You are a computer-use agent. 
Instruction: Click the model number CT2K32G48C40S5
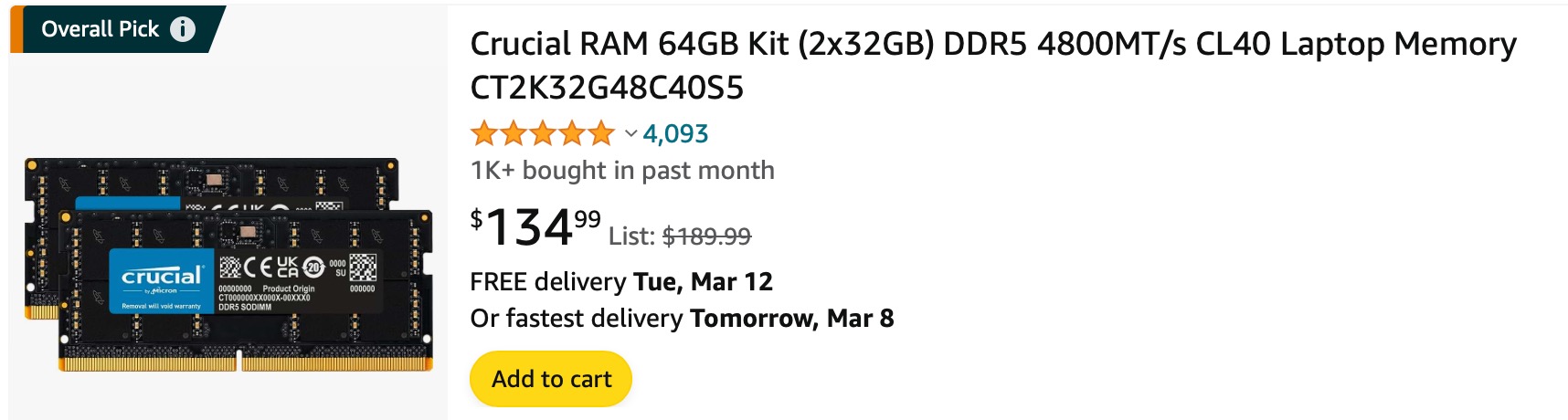tap(607, 89)
